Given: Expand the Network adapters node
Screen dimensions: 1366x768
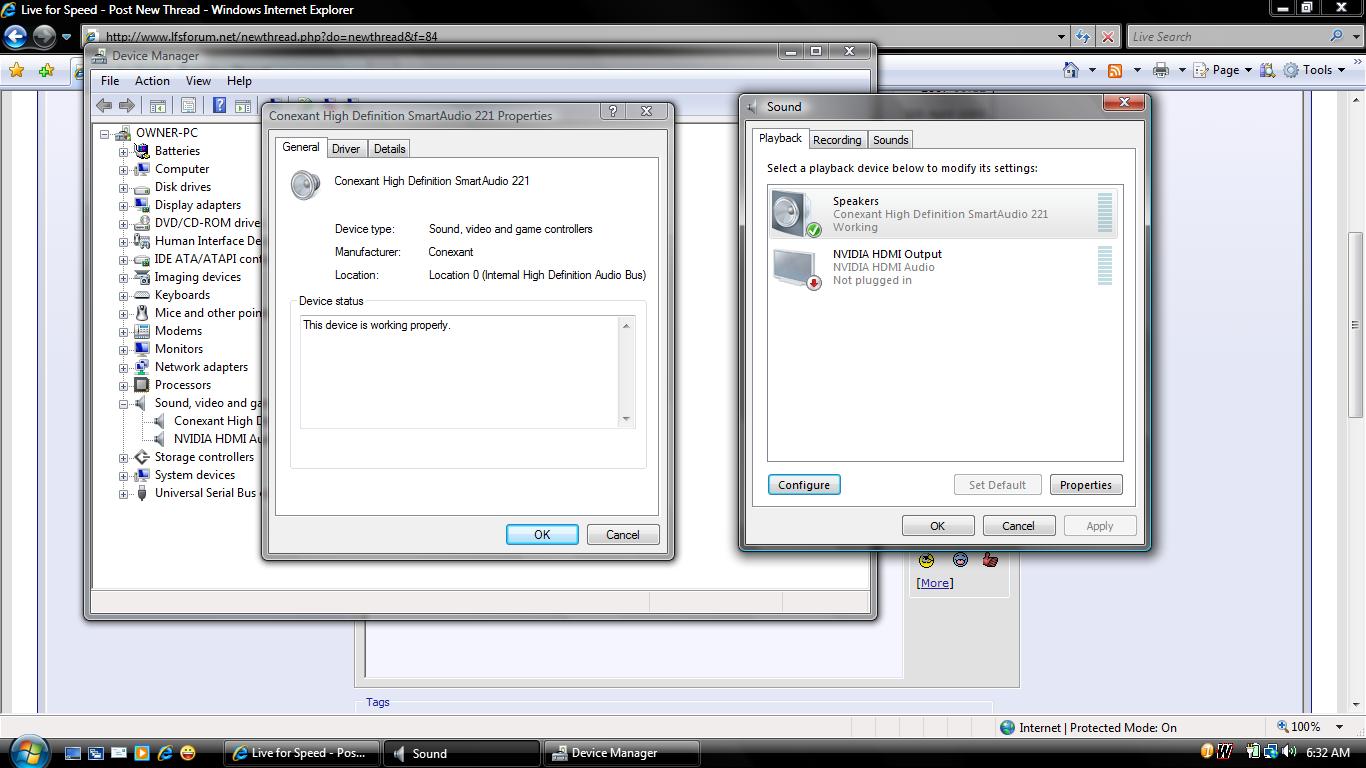Looking at the screenshot, I should tap(123, 367).
